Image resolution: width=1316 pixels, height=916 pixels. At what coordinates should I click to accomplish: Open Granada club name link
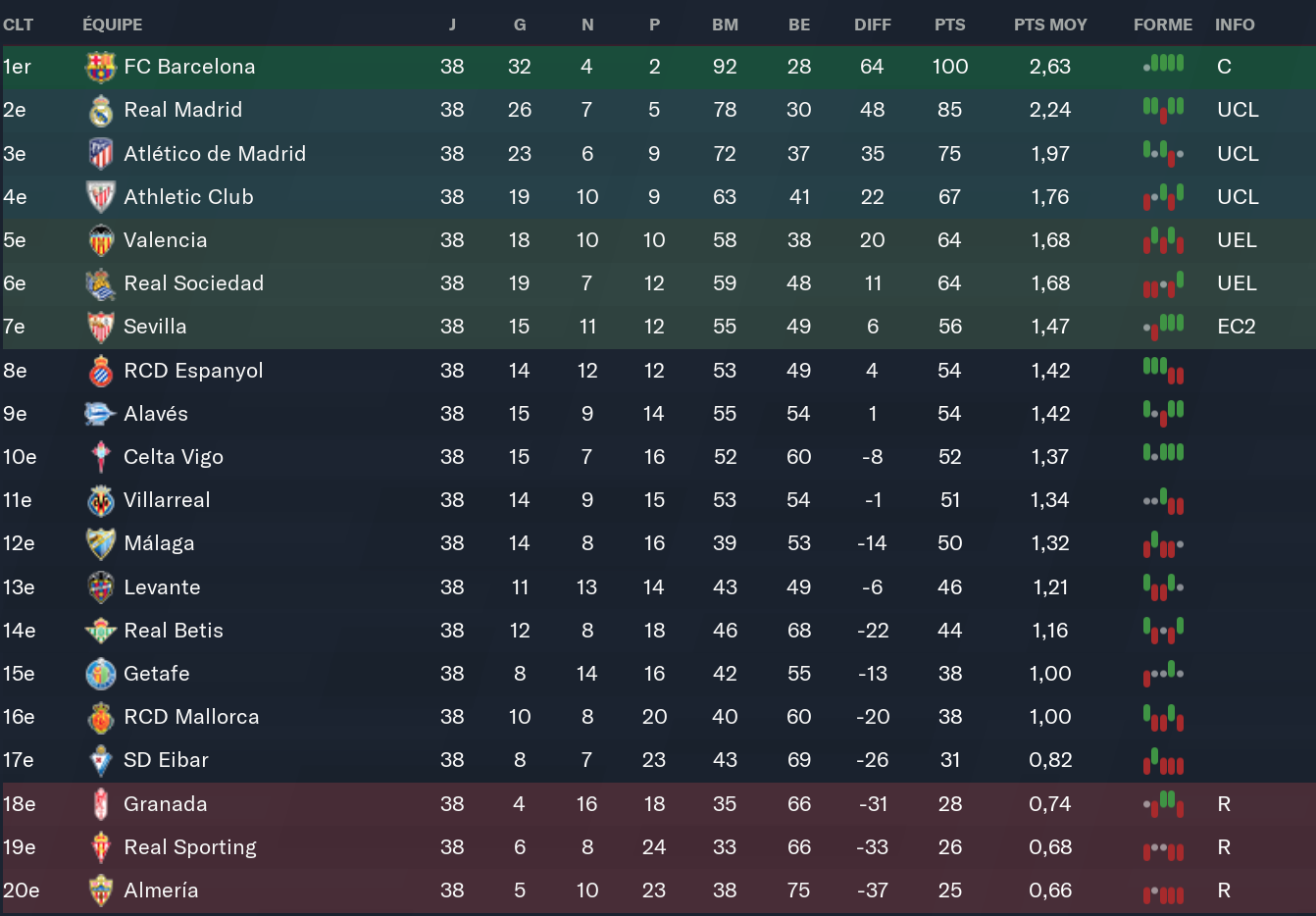pyautogui.click(x=165, y=804)
